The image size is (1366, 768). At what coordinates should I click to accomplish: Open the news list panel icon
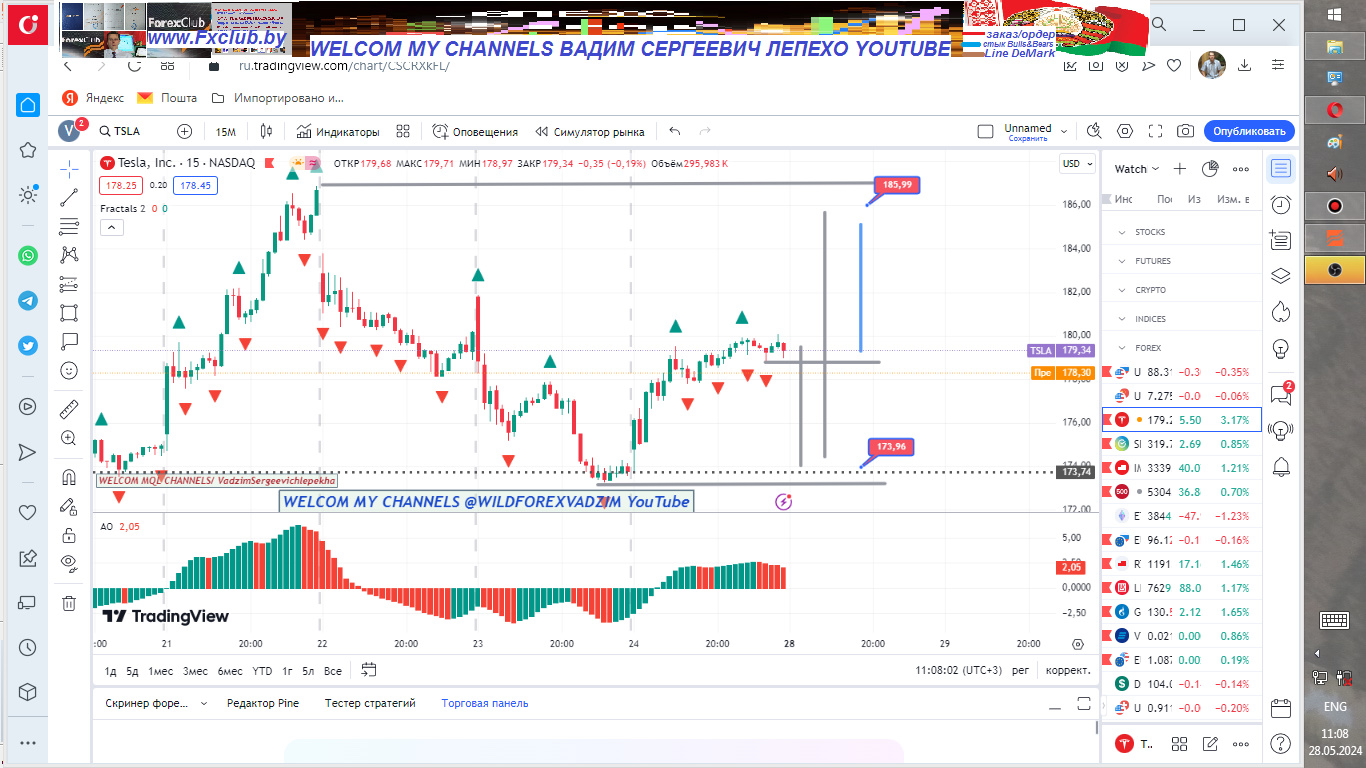[x=1281, y=240]
